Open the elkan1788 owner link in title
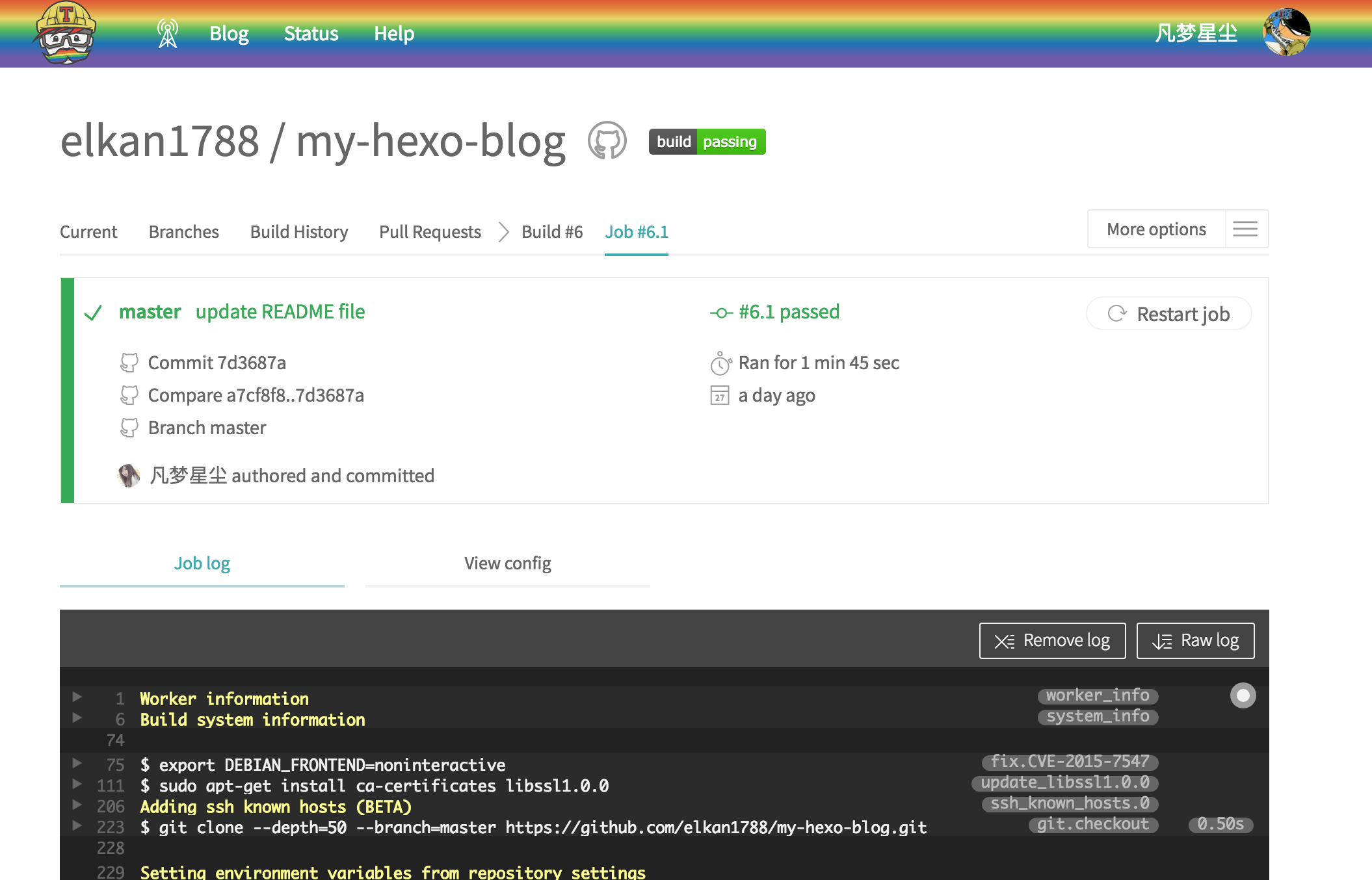The image size is (1372, 880). [159, 140]
